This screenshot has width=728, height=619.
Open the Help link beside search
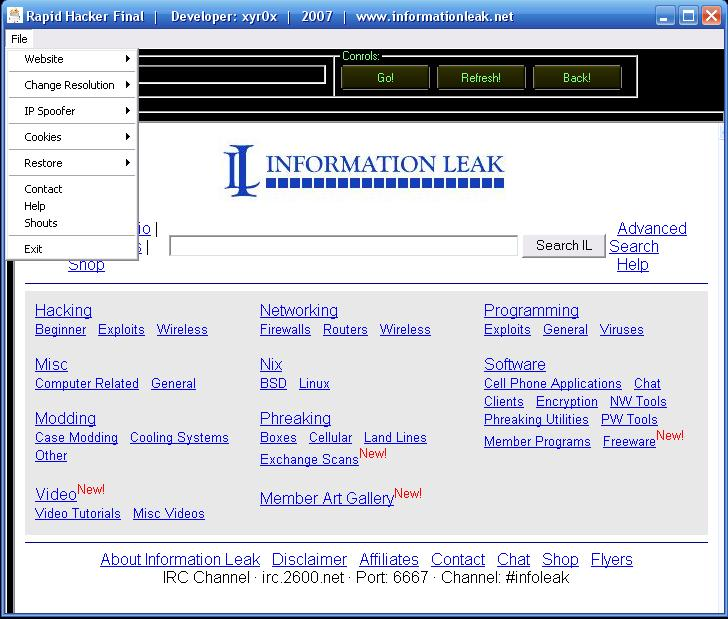[632, 264]
